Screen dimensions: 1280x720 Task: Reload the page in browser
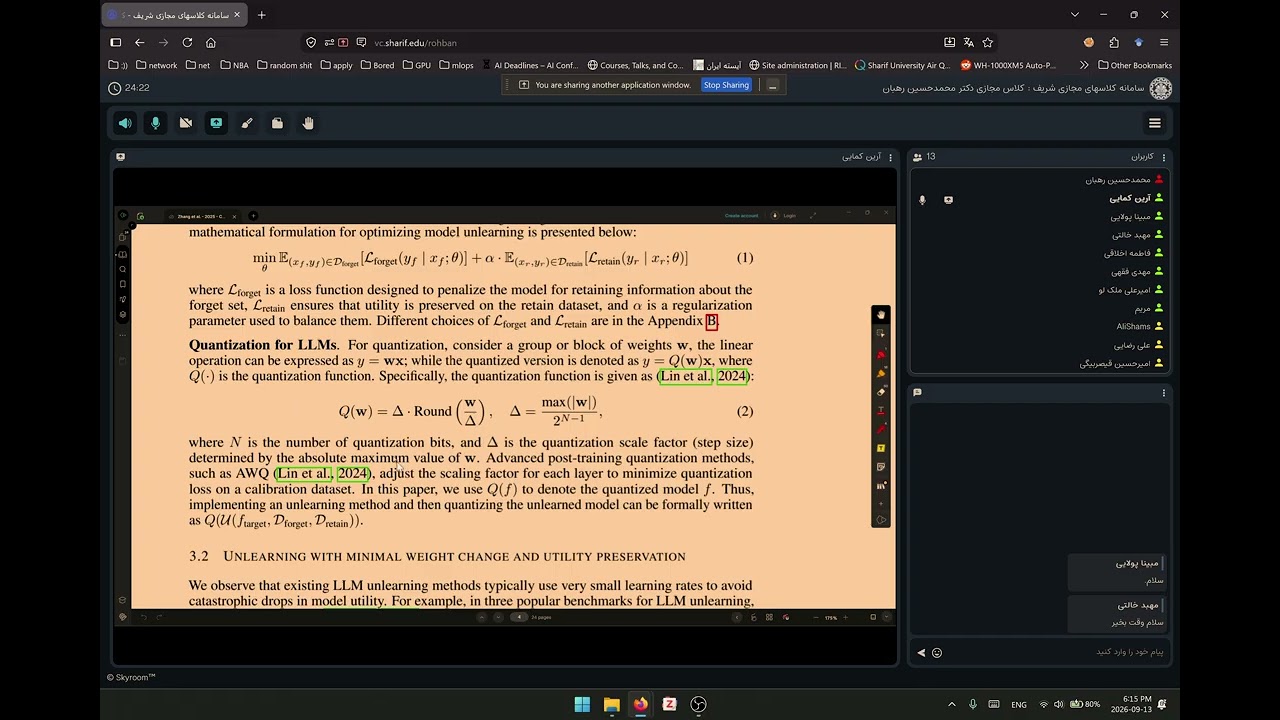pyautogui.click(x=187, y=43)
